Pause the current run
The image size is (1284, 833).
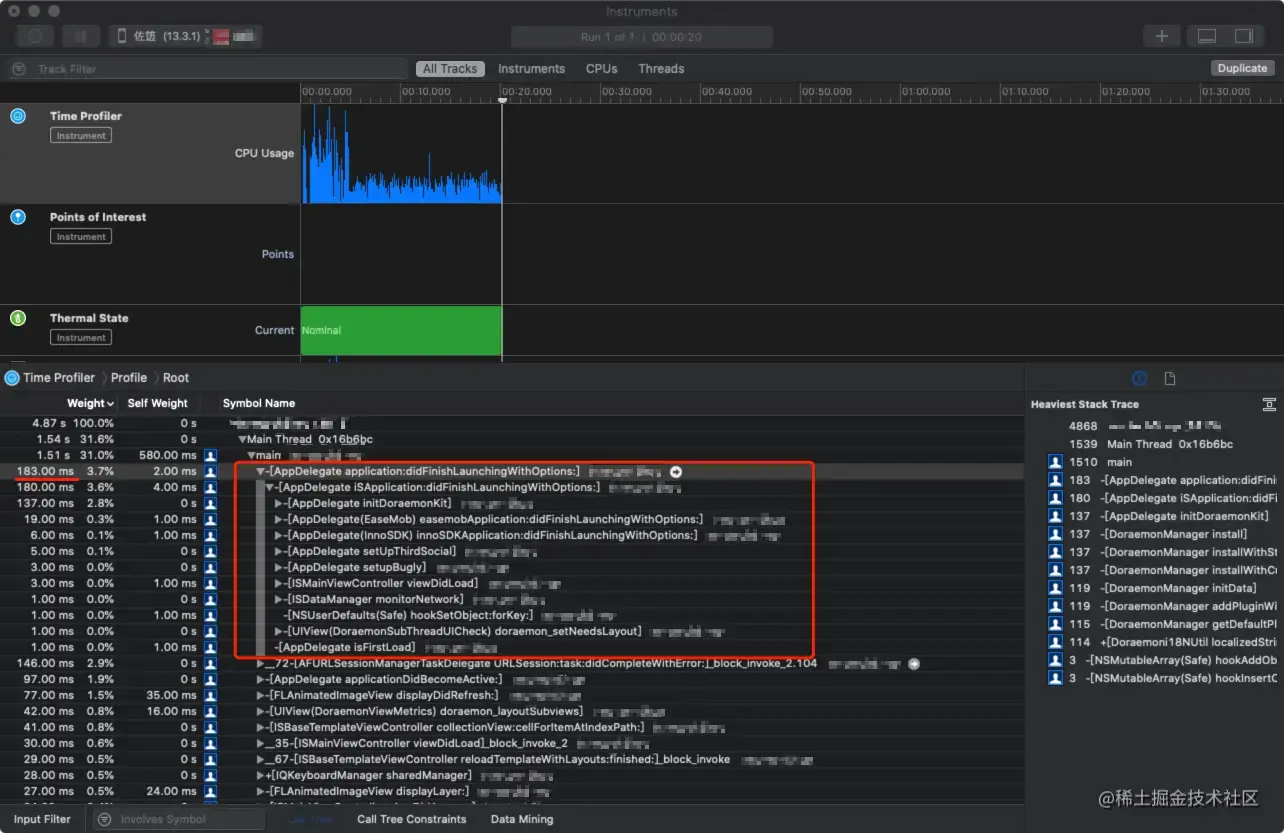(x=79, y=36)
